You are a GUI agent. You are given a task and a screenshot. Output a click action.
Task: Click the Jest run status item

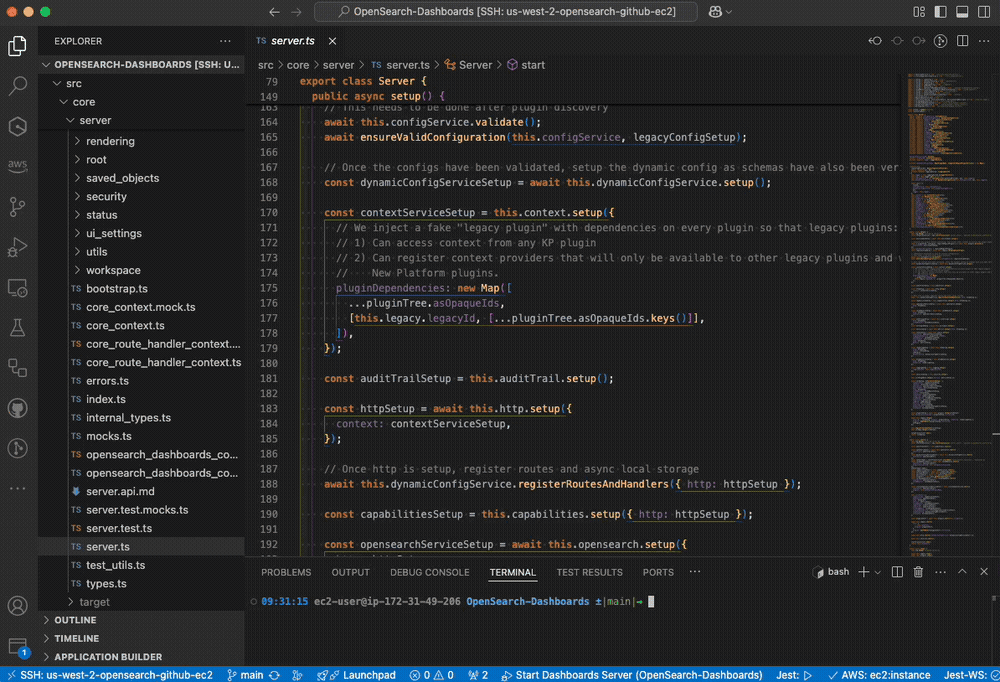[793, 675]
